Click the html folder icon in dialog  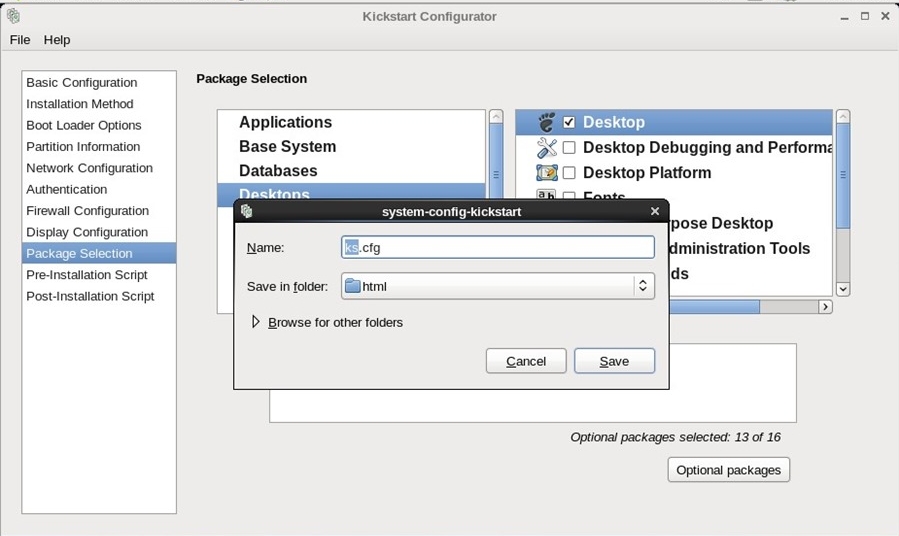click(x=353, y=285)
